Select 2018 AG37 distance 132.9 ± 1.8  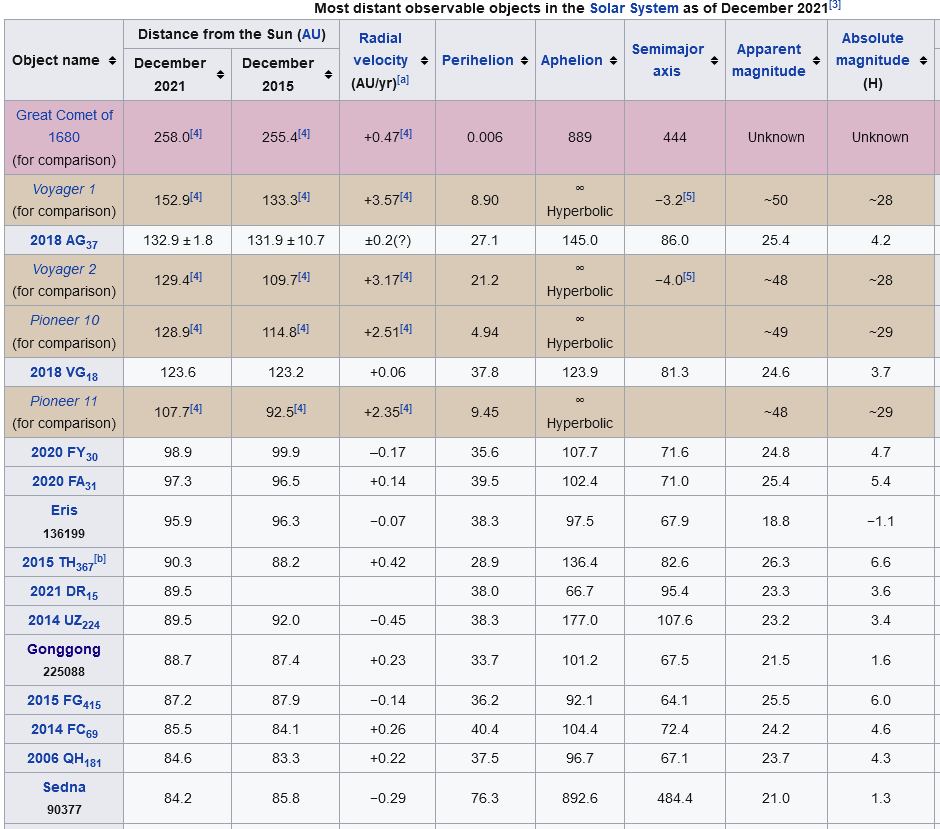(178, 241)
